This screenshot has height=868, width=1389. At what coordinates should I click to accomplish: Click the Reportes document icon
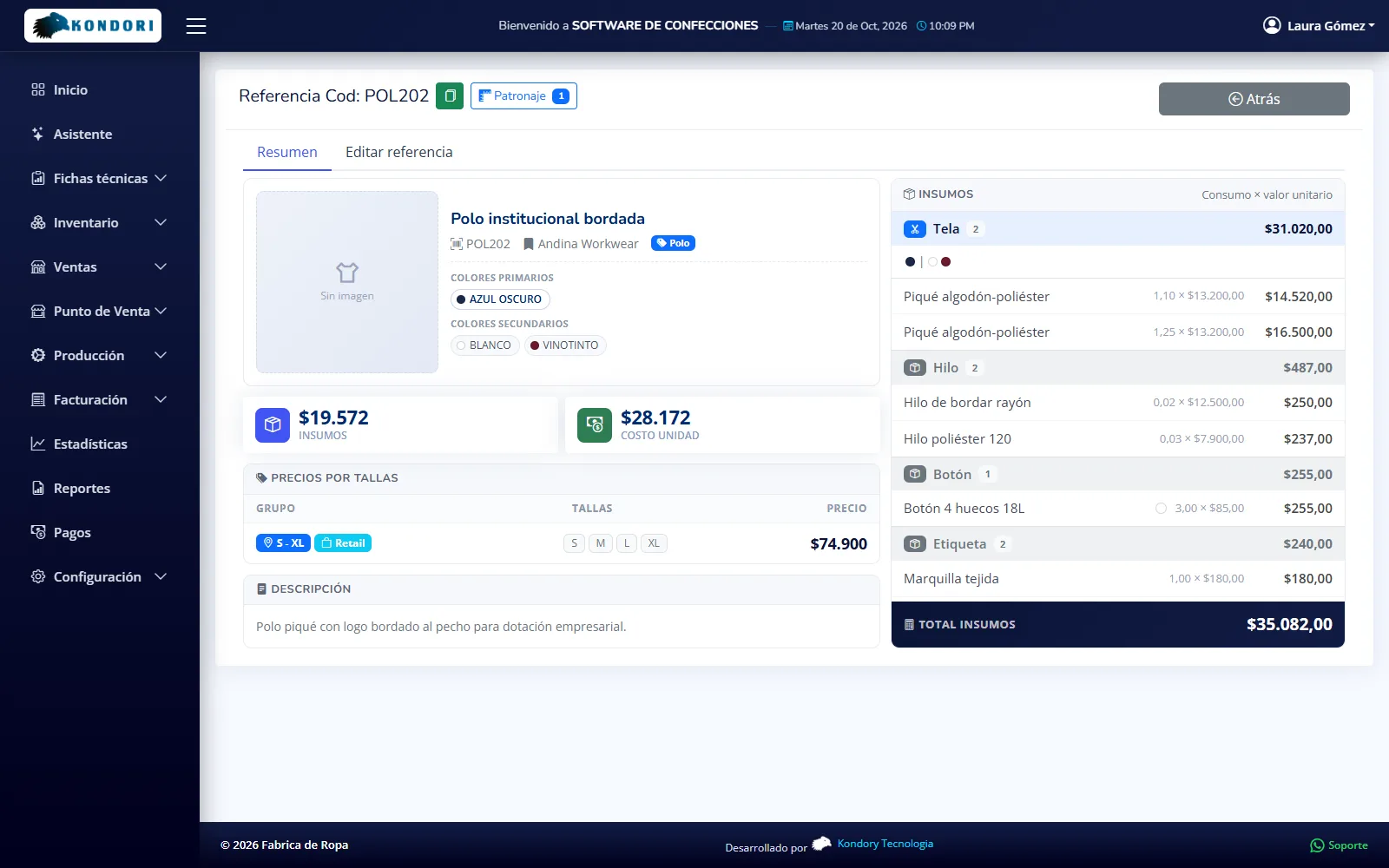tap(38, 488)
